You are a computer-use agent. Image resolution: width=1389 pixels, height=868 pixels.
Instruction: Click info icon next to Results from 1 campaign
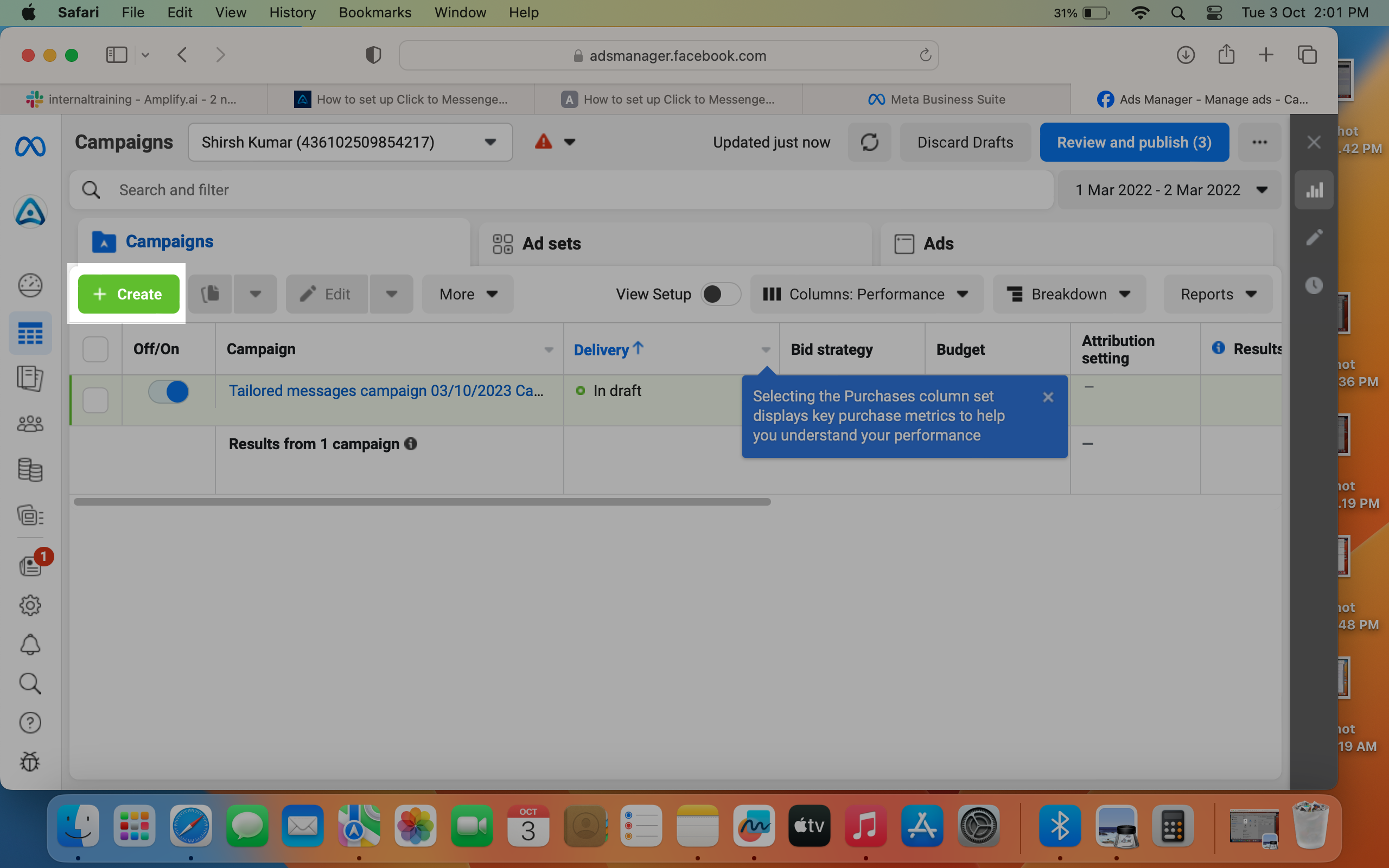(x=410, y=444)
